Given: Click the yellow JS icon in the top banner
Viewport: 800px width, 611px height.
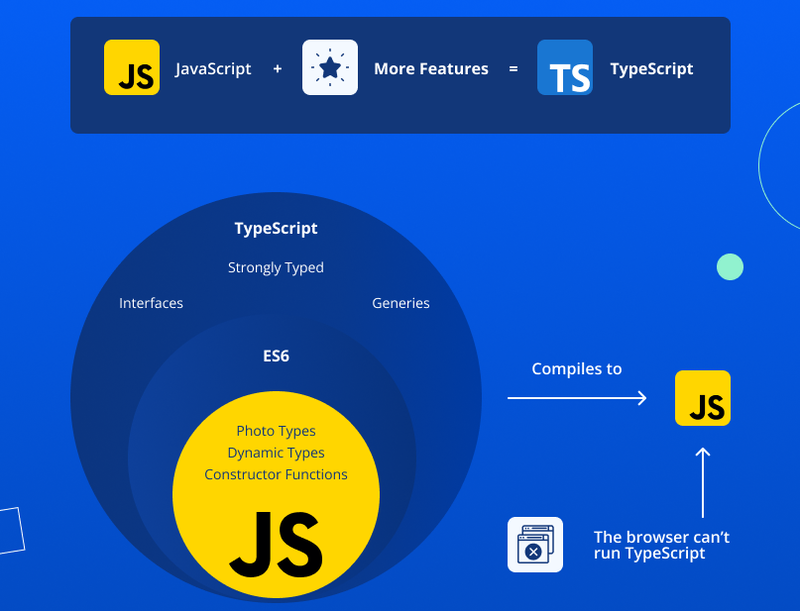Looking at the screenshot, I should pyautogui.click(x=131, y=68).
